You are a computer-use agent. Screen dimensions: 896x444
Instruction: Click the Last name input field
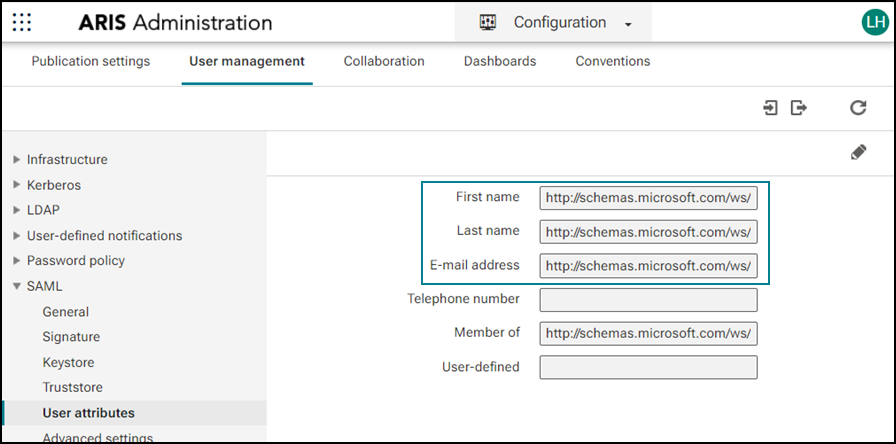[649, 232]
